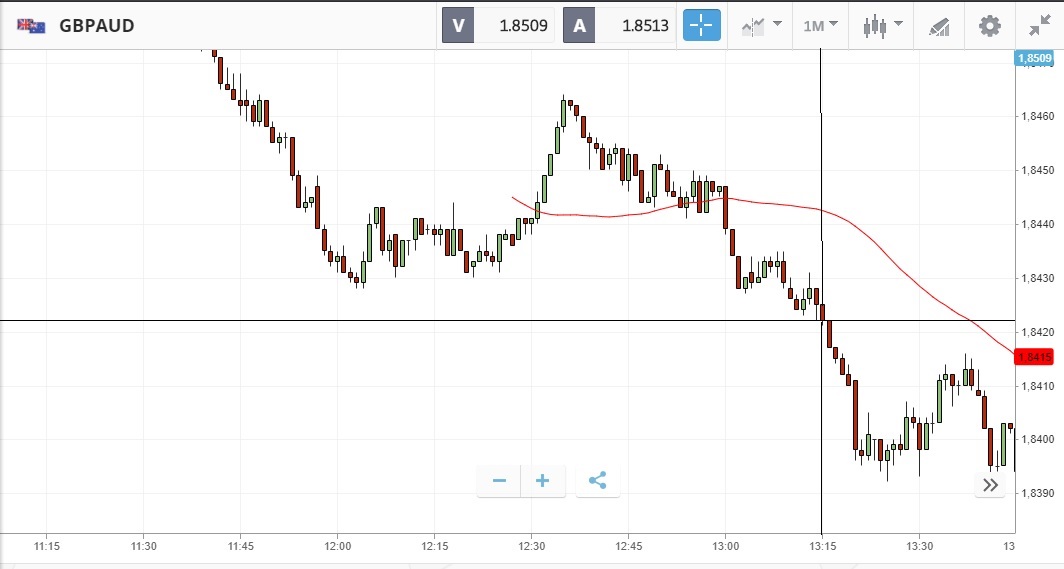This screenshot has width=1064, height=569.
Task: Click the V sell price 1.8509 button
Action: click(x=498, y=25)
